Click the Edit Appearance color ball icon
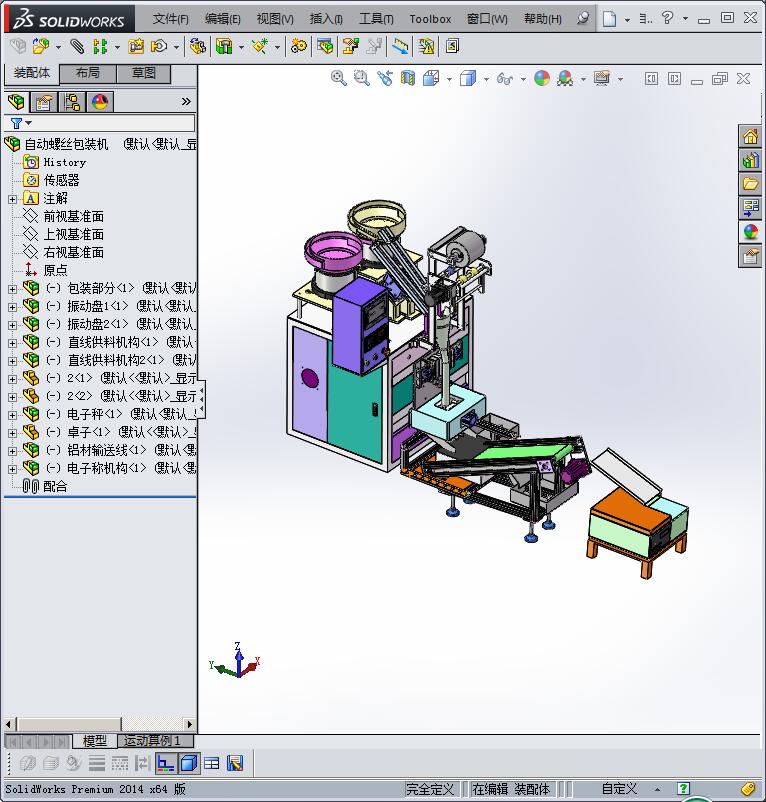Image resolution: width=766 pixels, height=802 pixels. click(542, 78)
